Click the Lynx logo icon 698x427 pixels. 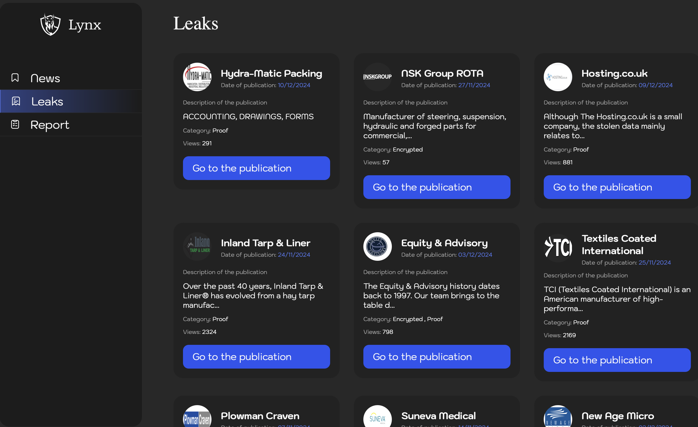click(50, 24)
